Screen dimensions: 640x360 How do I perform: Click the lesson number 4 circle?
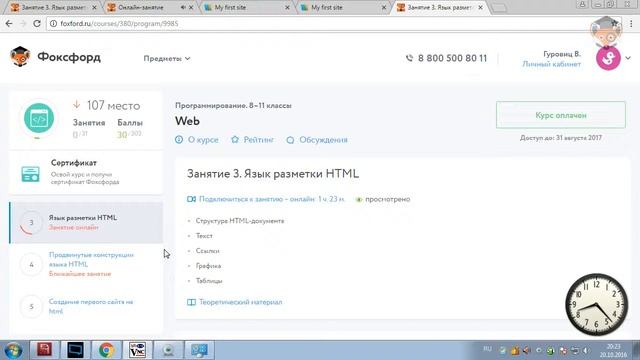coord(31,264)
